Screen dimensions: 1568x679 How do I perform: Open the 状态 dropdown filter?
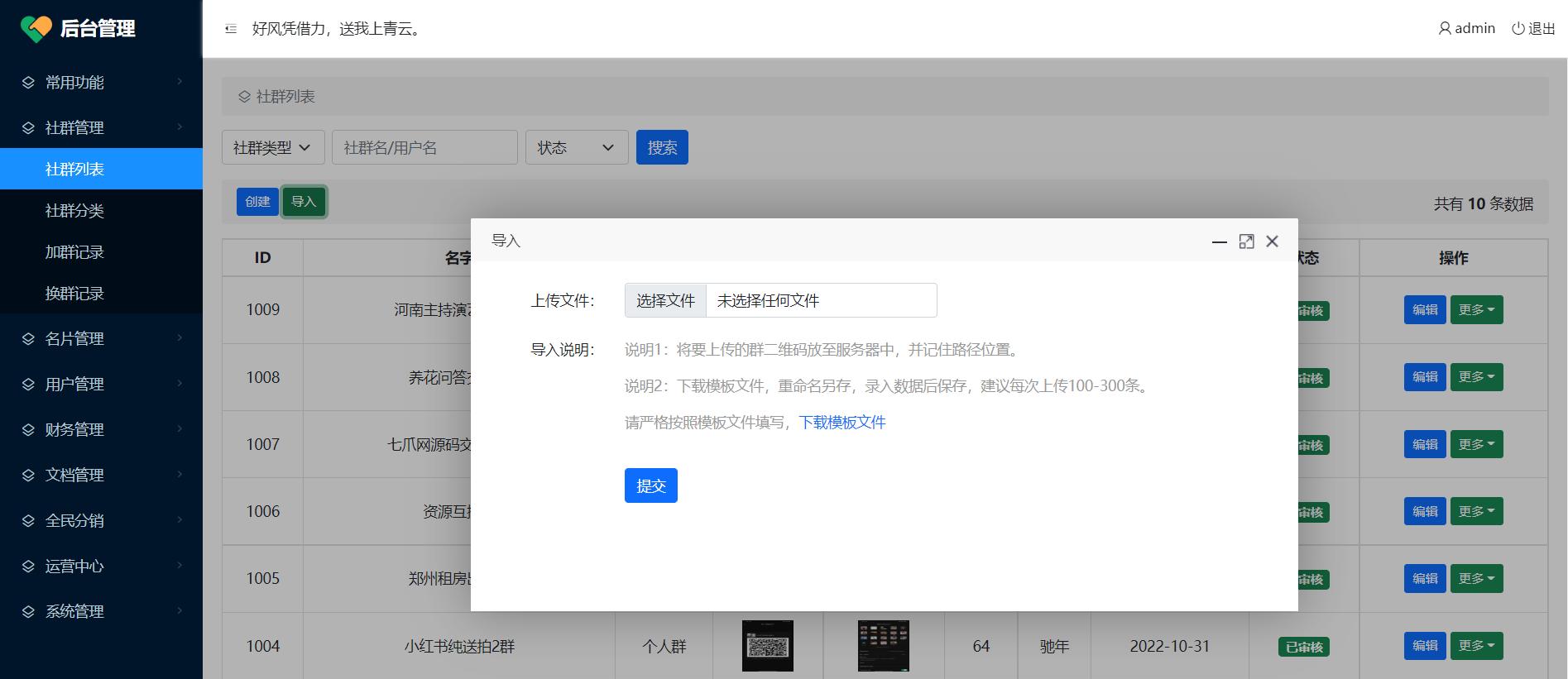pyautogui.click(x=576, y=147)
